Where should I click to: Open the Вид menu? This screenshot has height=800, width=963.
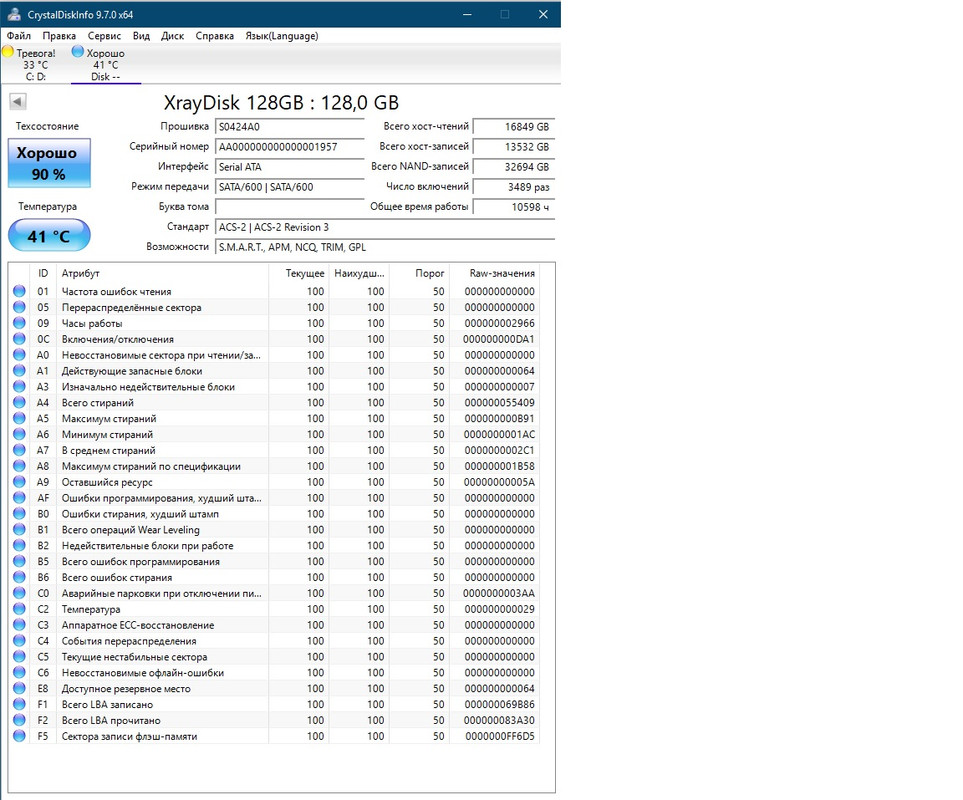point(141,36)
